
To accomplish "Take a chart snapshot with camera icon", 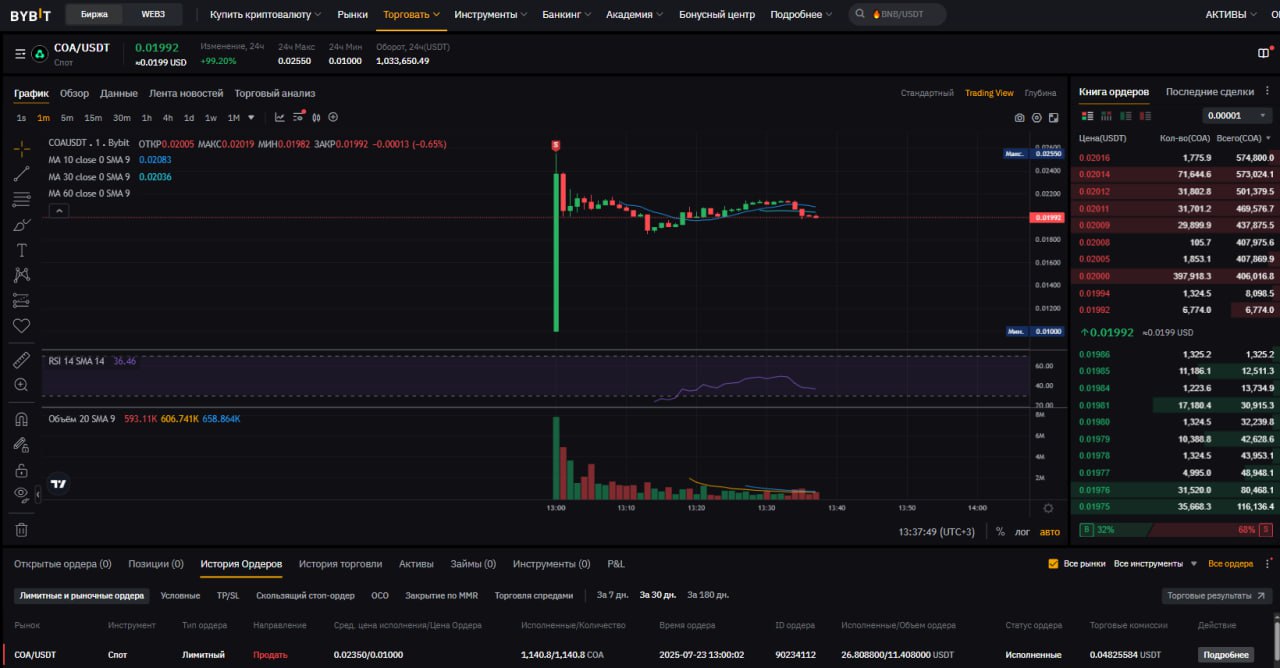I will (1019, 118).
